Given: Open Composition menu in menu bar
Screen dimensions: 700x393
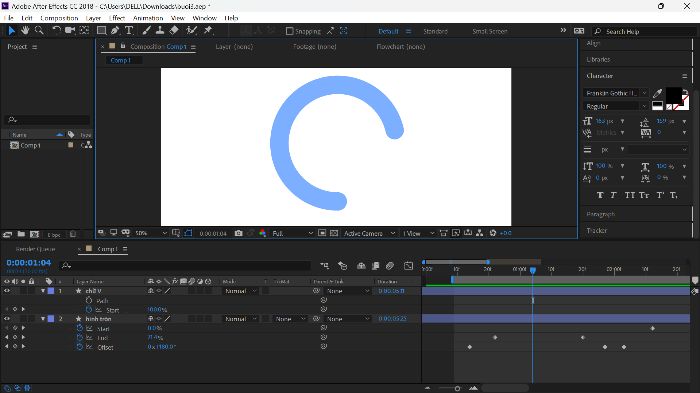Looking at the screenshot, I should (59, 18).
